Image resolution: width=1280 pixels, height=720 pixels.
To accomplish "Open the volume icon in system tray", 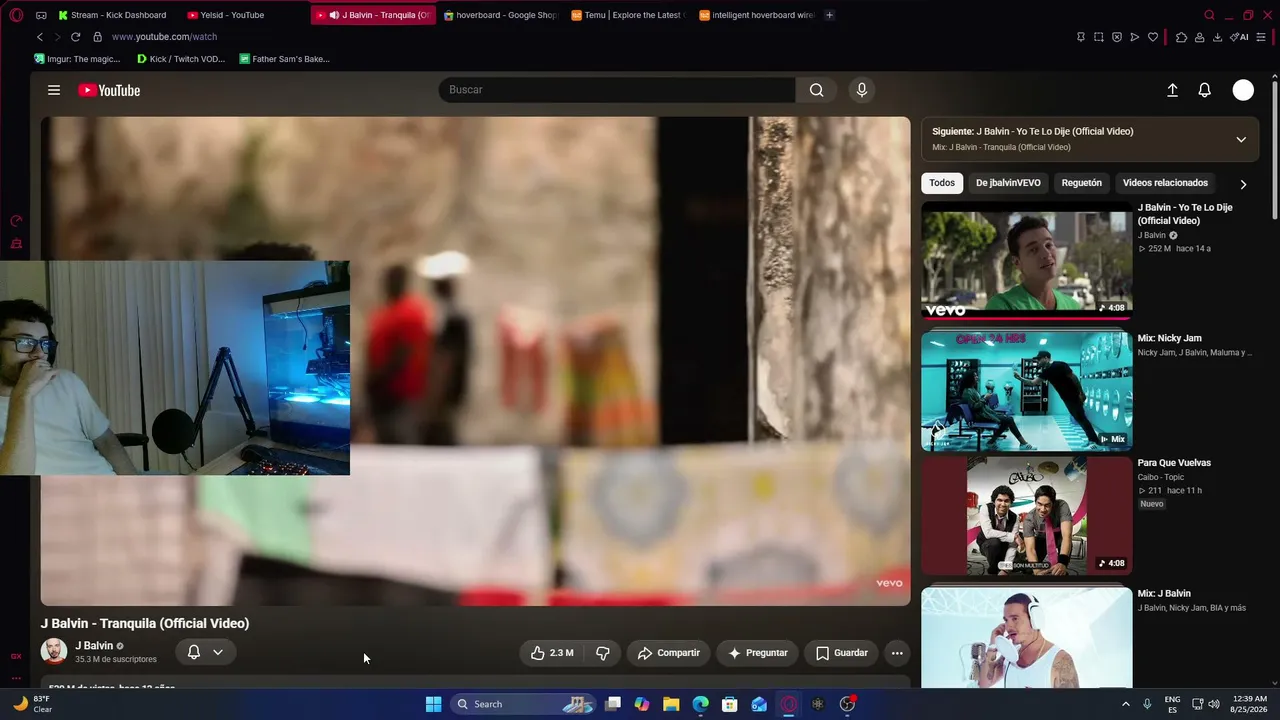I will [x=1214, y=704].
